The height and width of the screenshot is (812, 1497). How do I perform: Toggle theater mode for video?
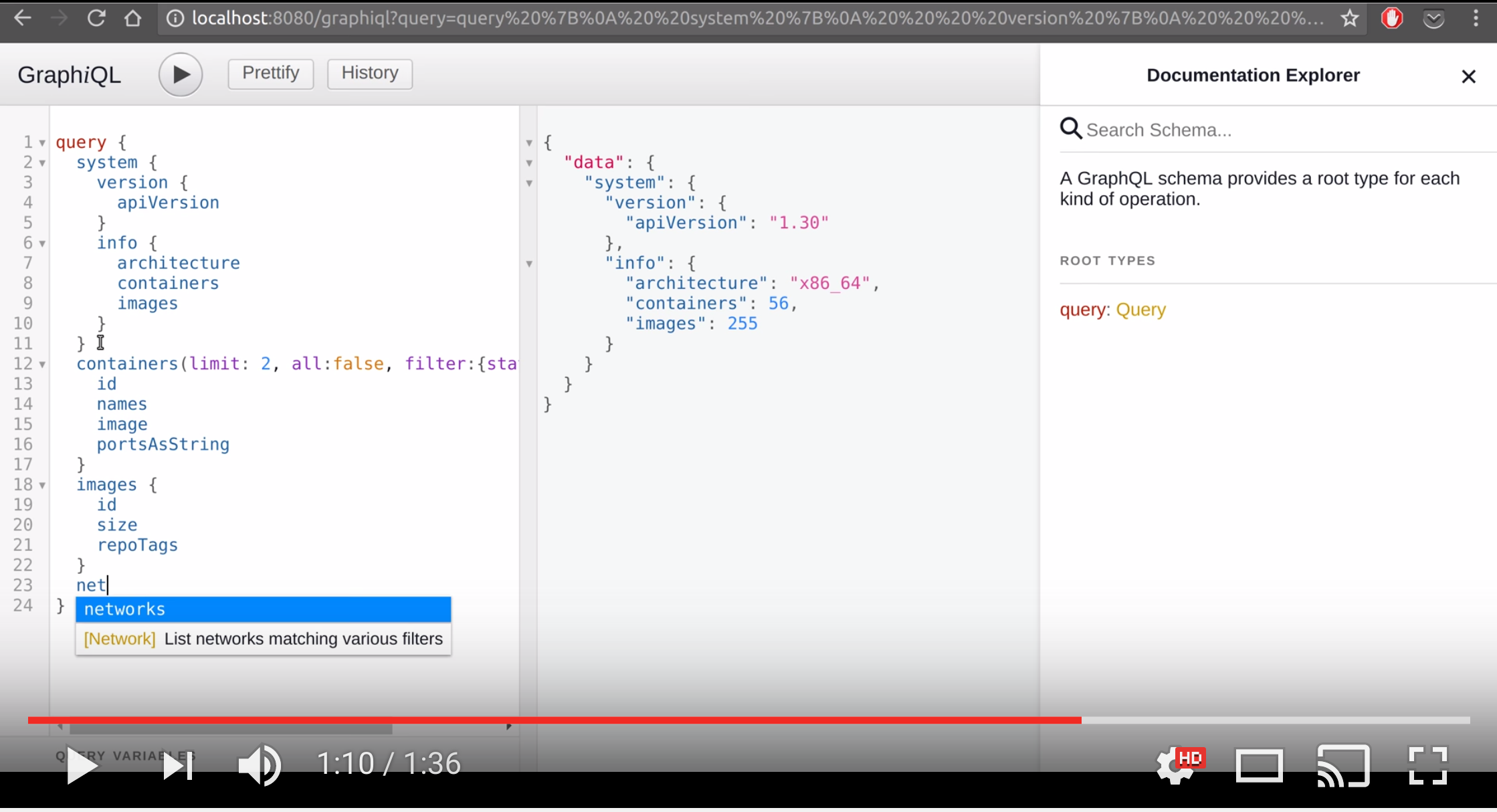[1259, 765]
